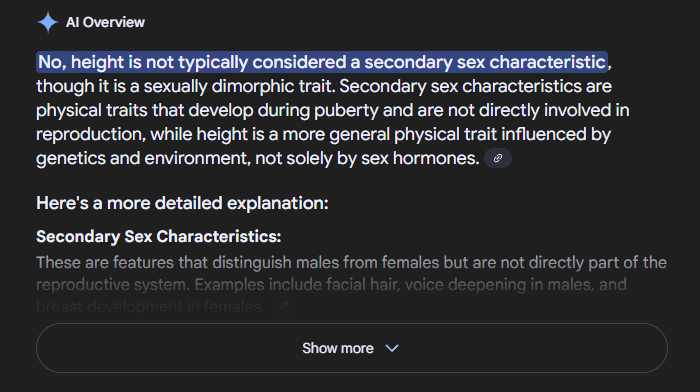Expand the overview with the Show more chevron
Image resolution: width=700 pixels, height=392 pixels.
[x=392, y=348]
